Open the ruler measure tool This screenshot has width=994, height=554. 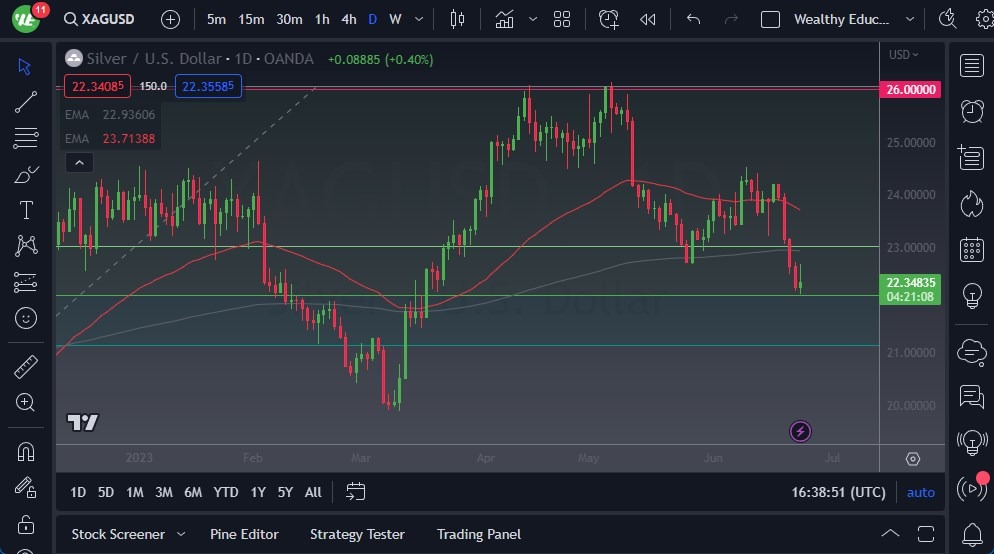tap(26, 366)
